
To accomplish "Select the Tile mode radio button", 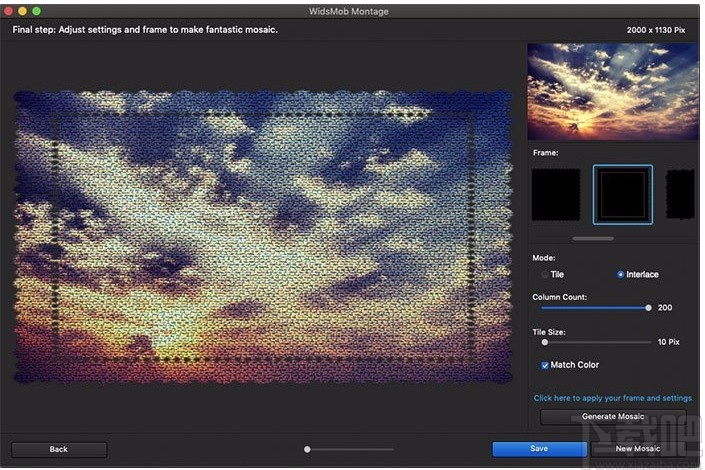I will pyautogui.click(x=545, y=274).
